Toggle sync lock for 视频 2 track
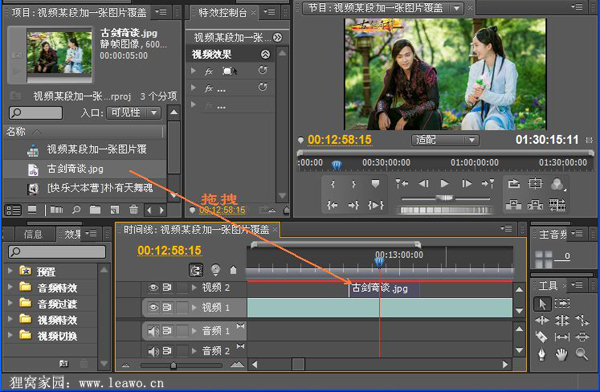 [167, 287]
